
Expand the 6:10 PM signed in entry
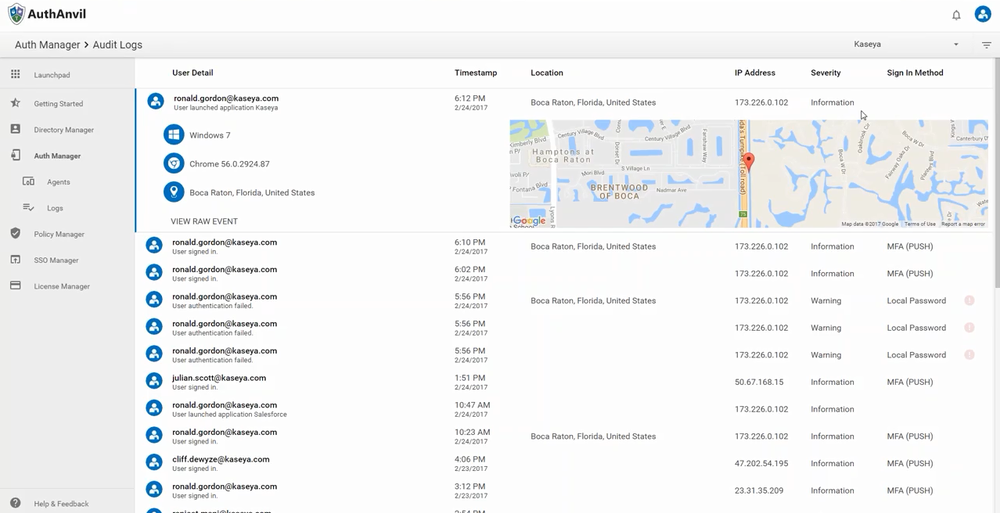(x=565, y=246)
